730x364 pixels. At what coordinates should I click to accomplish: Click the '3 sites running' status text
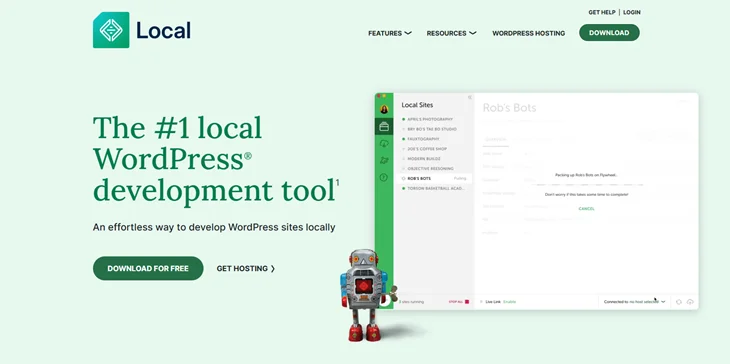[411, 302]
